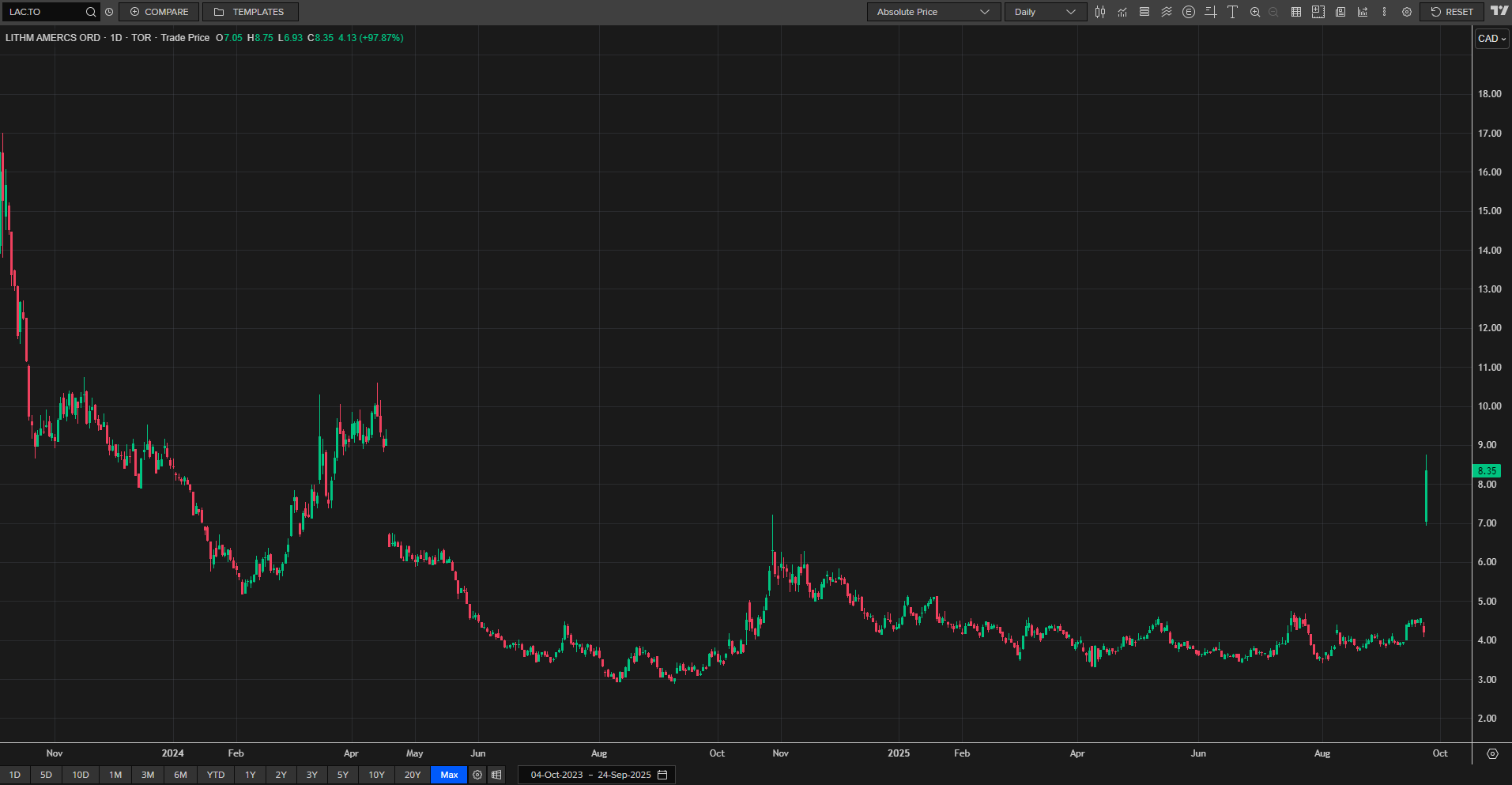Viewport: 1512px width, 785px height.
Task: Open the candlestick chart type selector
Action: [x=1100, y=12]
